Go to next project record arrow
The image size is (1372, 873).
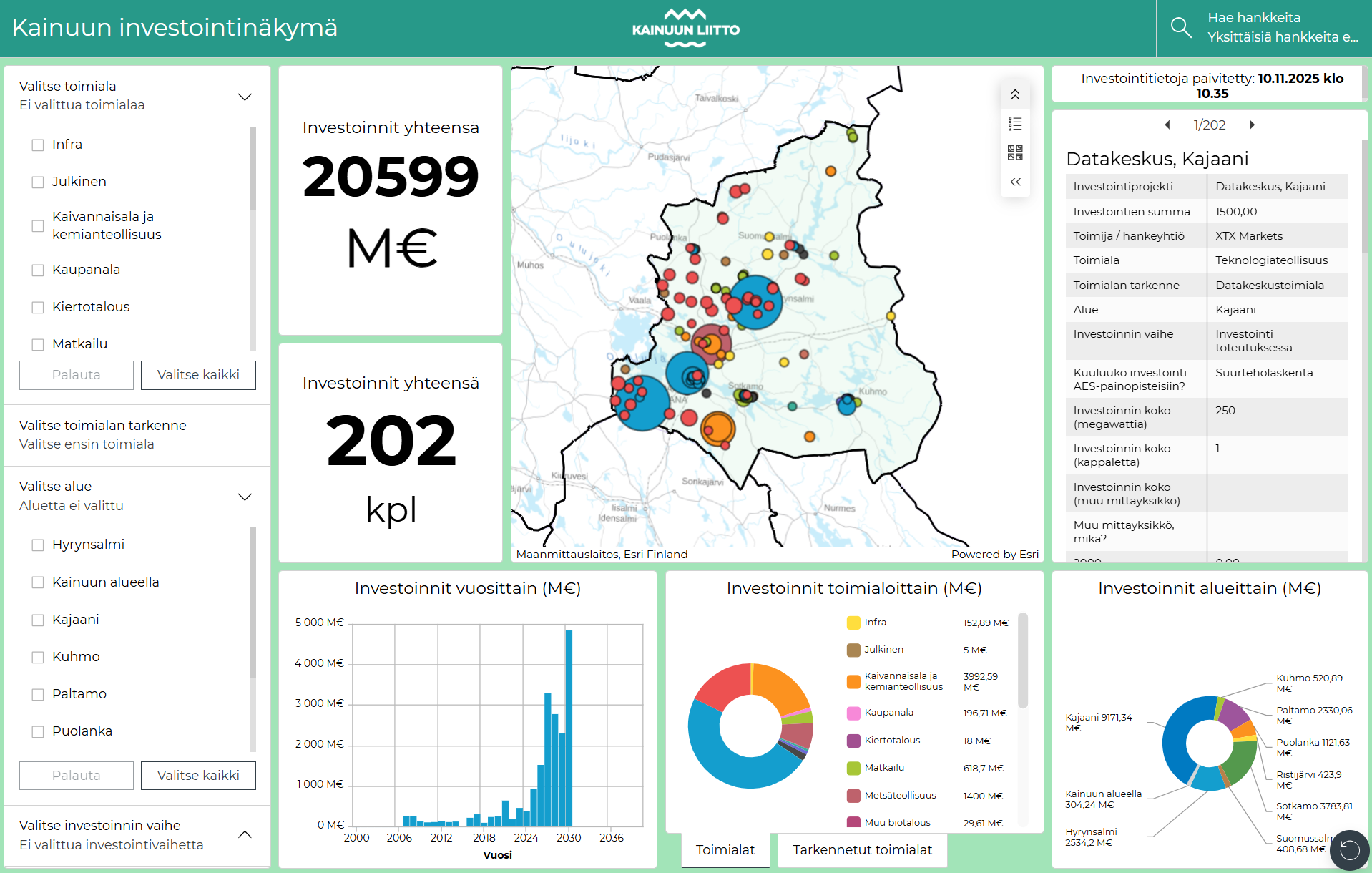(x=1252, y=125)
